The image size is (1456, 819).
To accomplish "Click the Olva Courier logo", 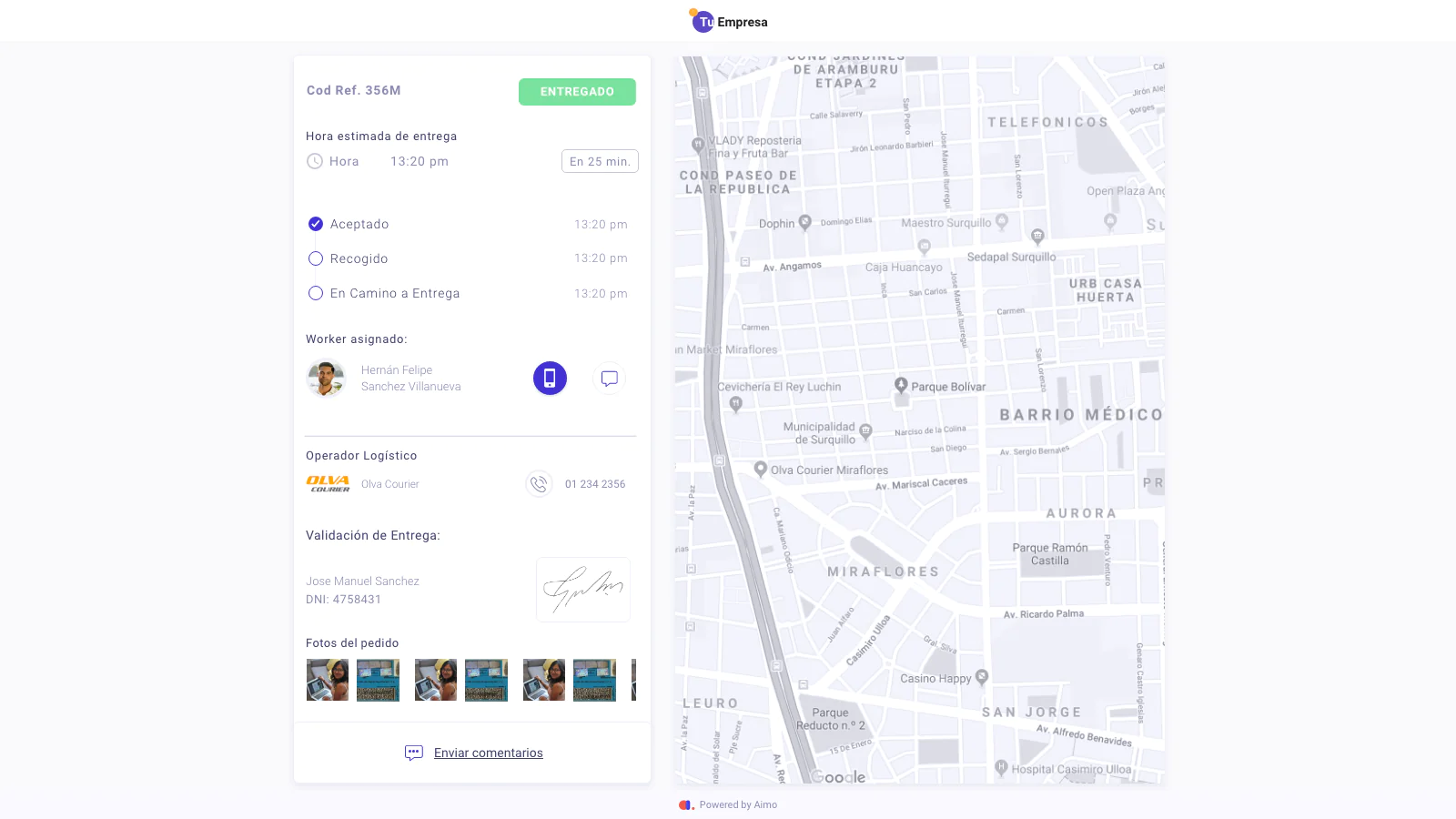I will pos(328,483).
